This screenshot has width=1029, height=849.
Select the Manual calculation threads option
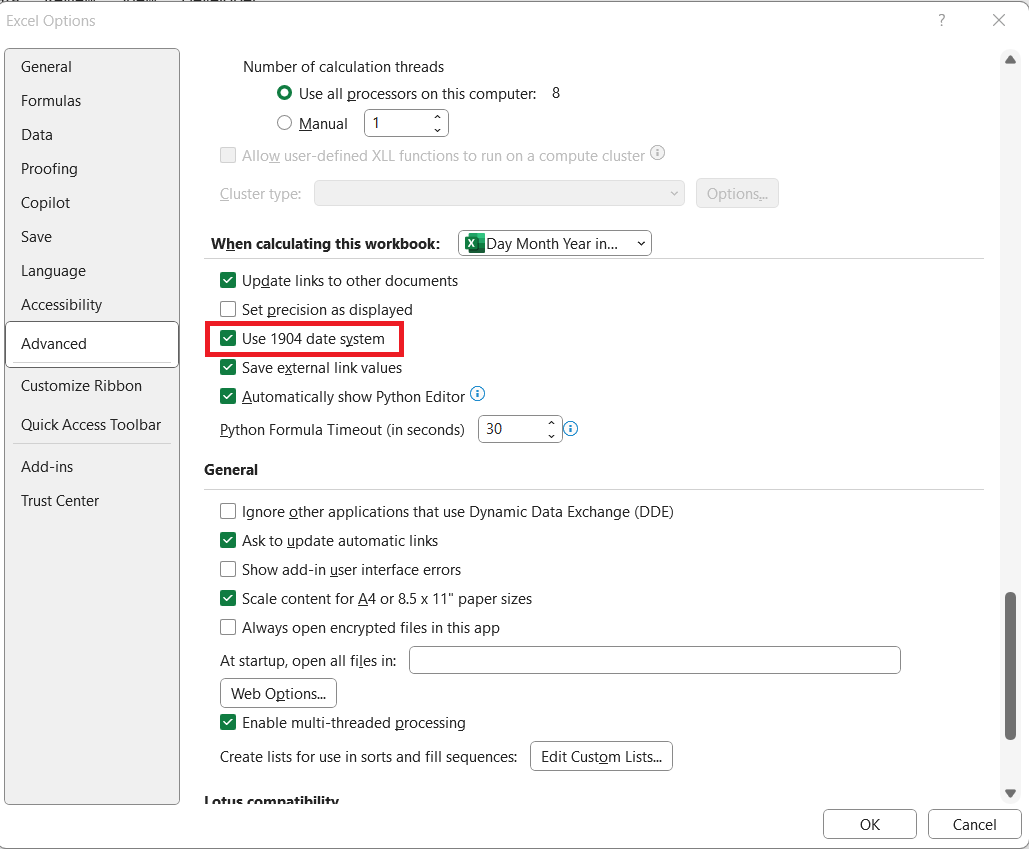point(284,123)
